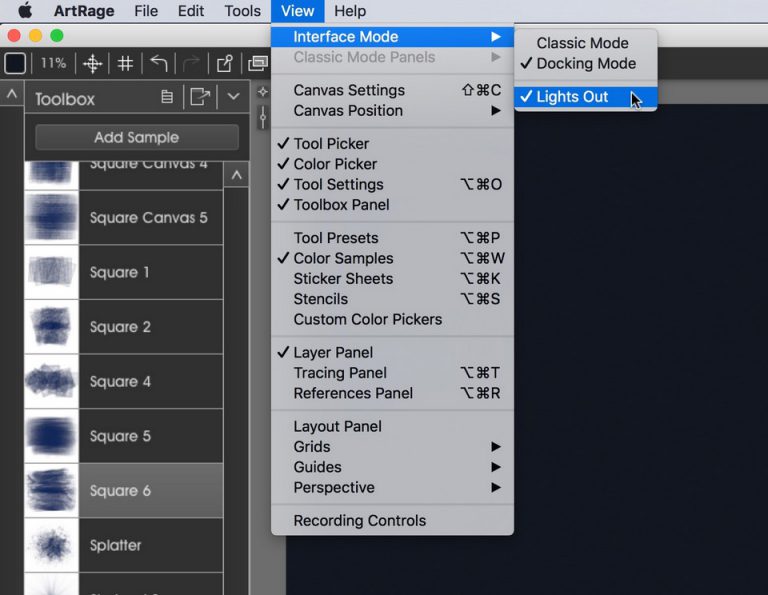Click the vertical slider handle beside Toolbox
768x595 pixels.
(x=263, y=118)
